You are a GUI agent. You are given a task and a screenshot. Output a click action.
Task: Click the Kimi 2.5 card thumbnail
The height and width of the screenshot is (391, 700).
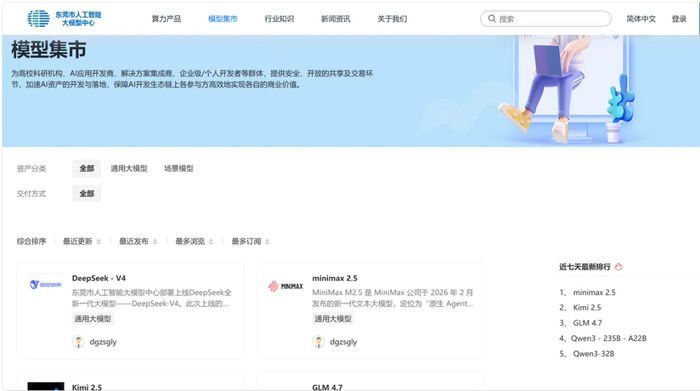click(46, 386)
